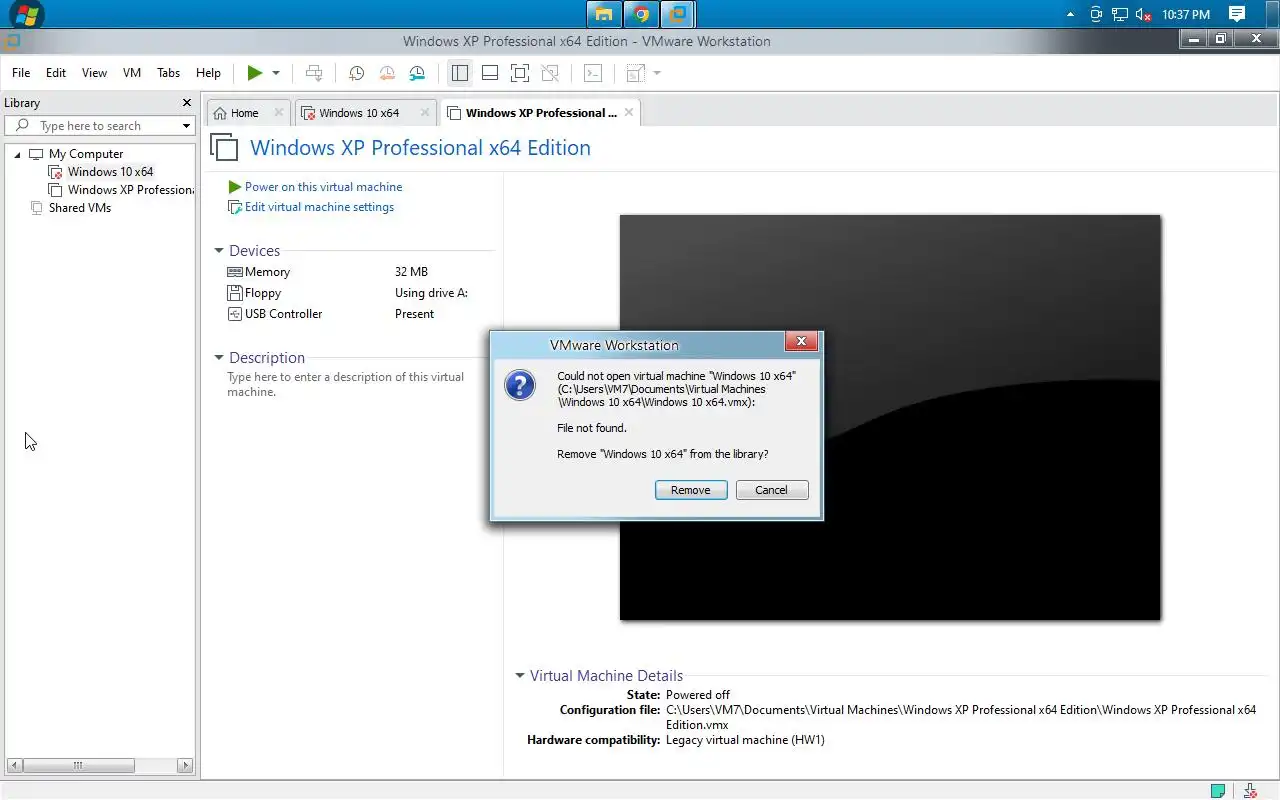The height and width of the screenshot is (800, 1280).
Task: Show hidden tray icons arrow
Action: point(1071,15)
